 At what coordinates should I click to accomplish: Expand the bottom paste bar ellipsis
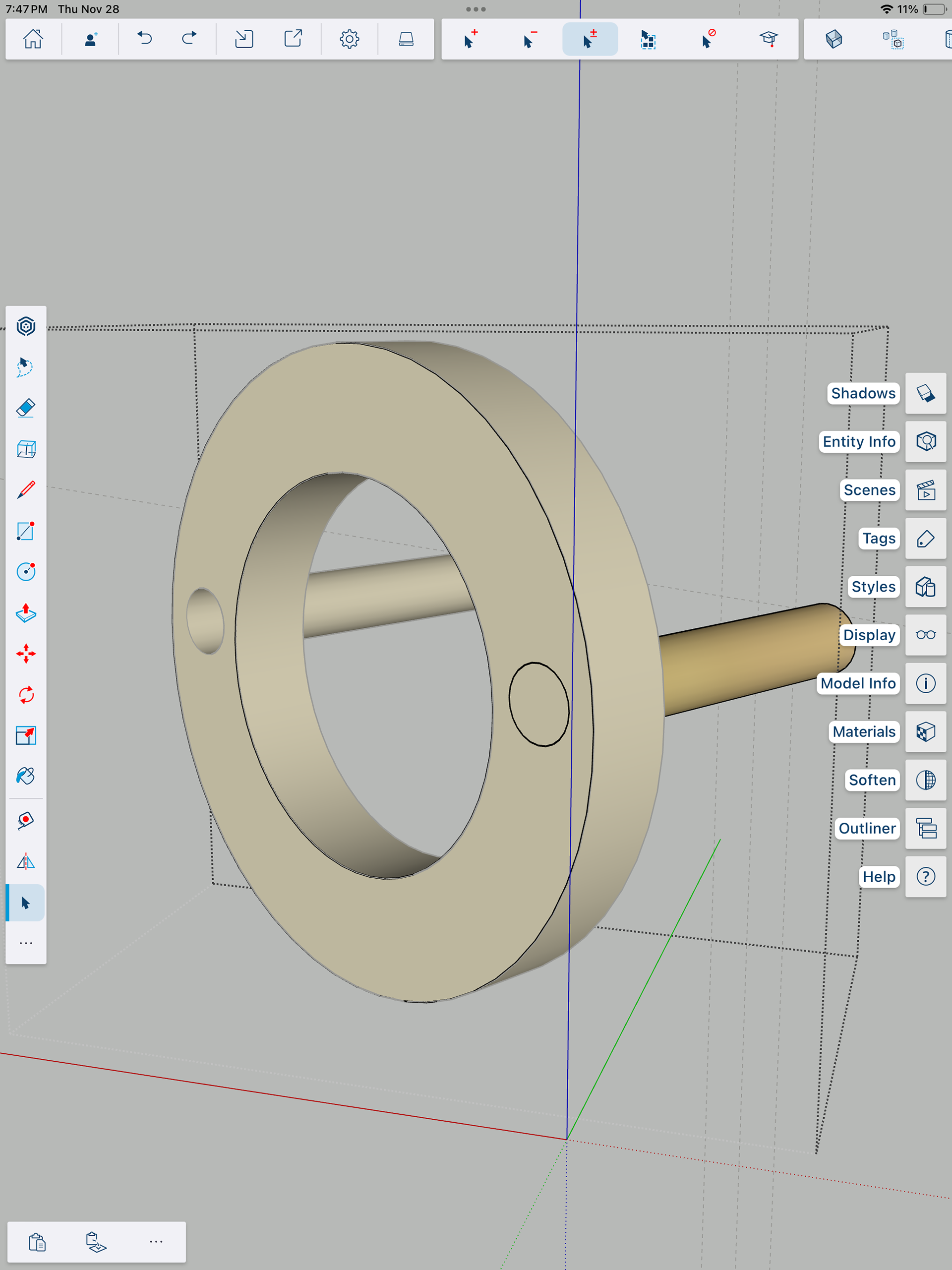(x=156, y=1241)
